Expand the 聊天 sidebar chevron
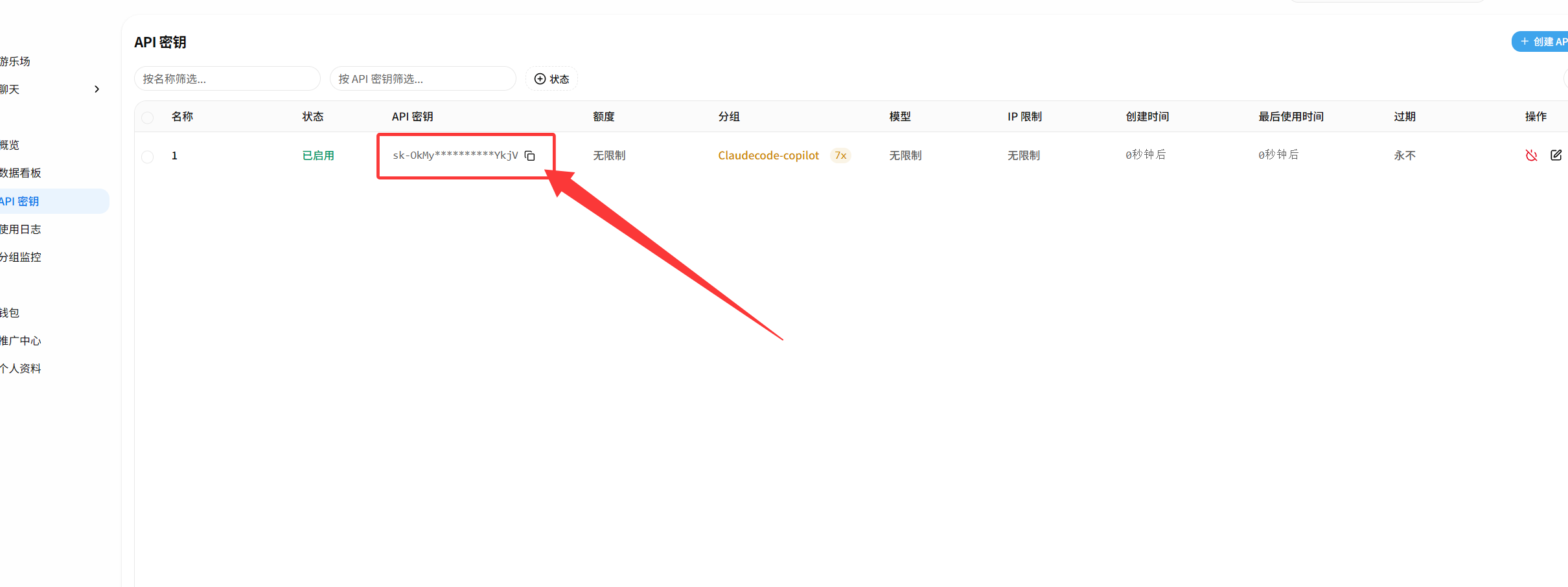This screenshot has height=587, width=1568. 97,89
